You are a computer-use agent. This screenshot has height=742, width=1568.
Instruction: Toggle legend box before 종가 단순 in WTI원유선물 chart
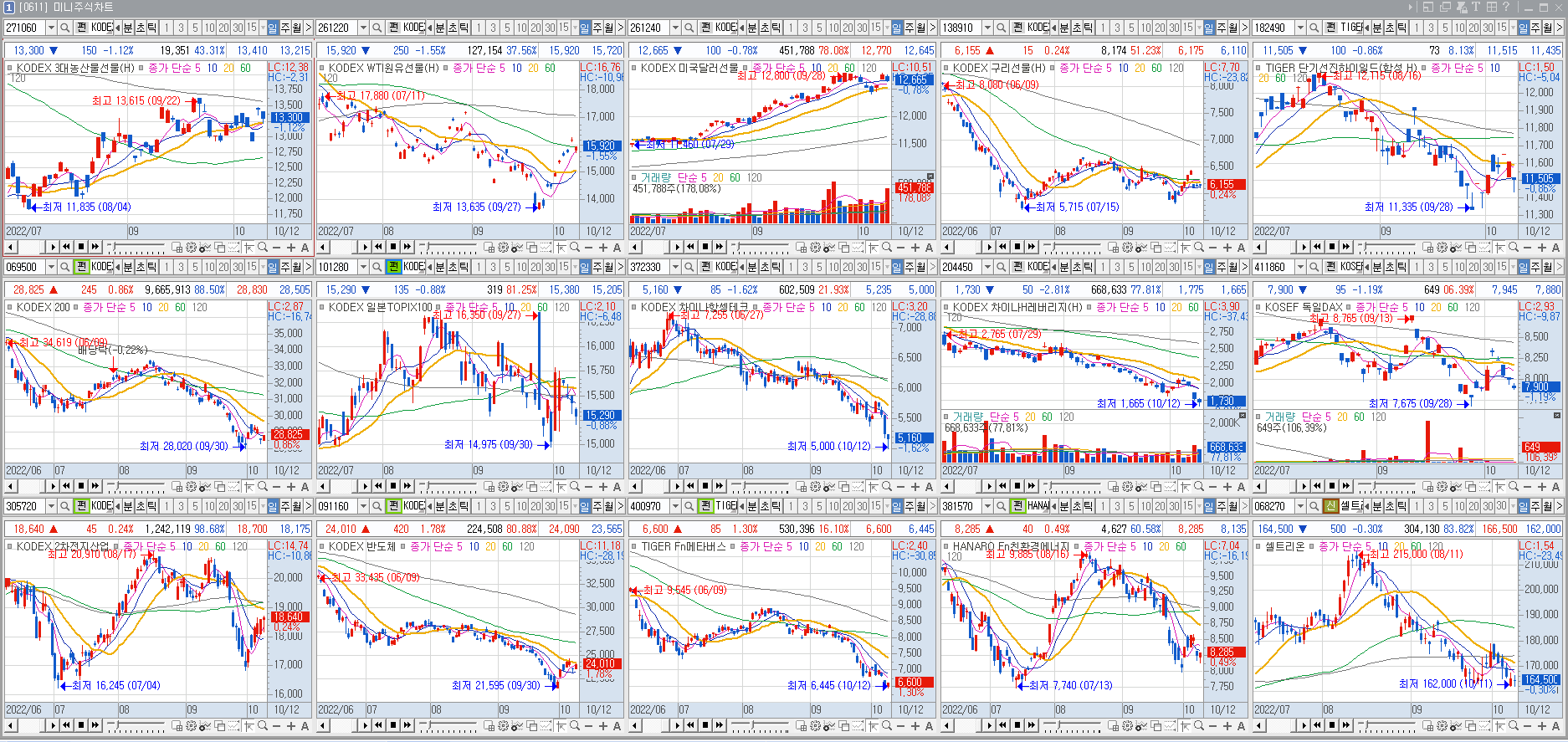(447, 68)
